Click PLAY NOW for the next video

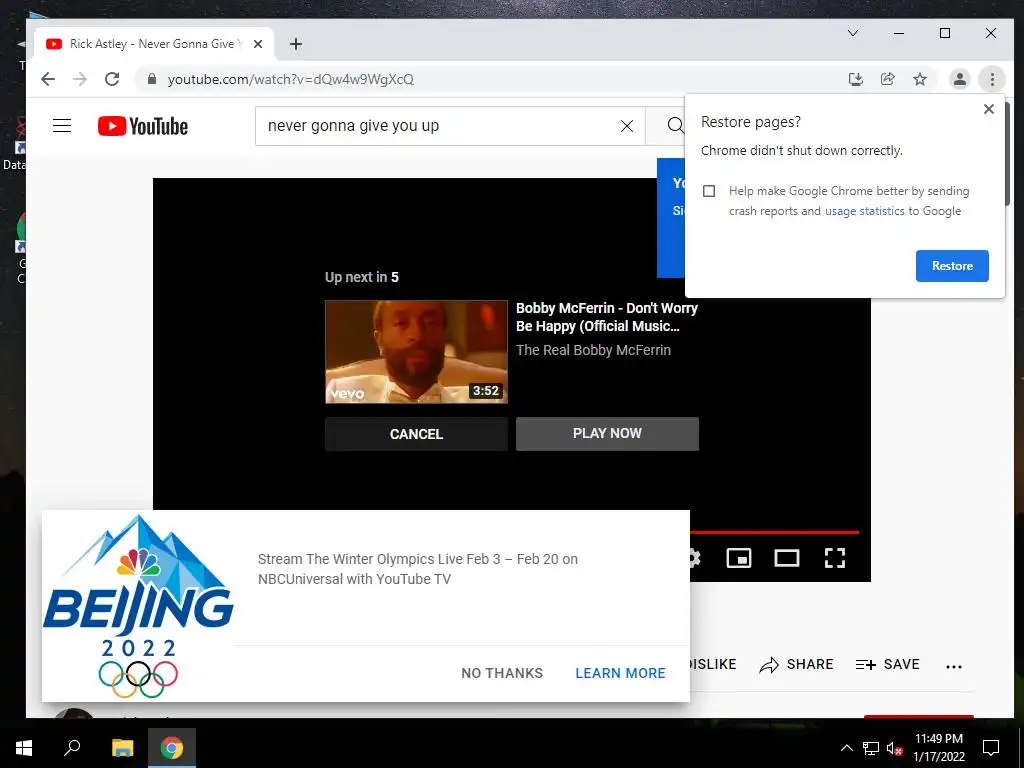tap(607, 434)
